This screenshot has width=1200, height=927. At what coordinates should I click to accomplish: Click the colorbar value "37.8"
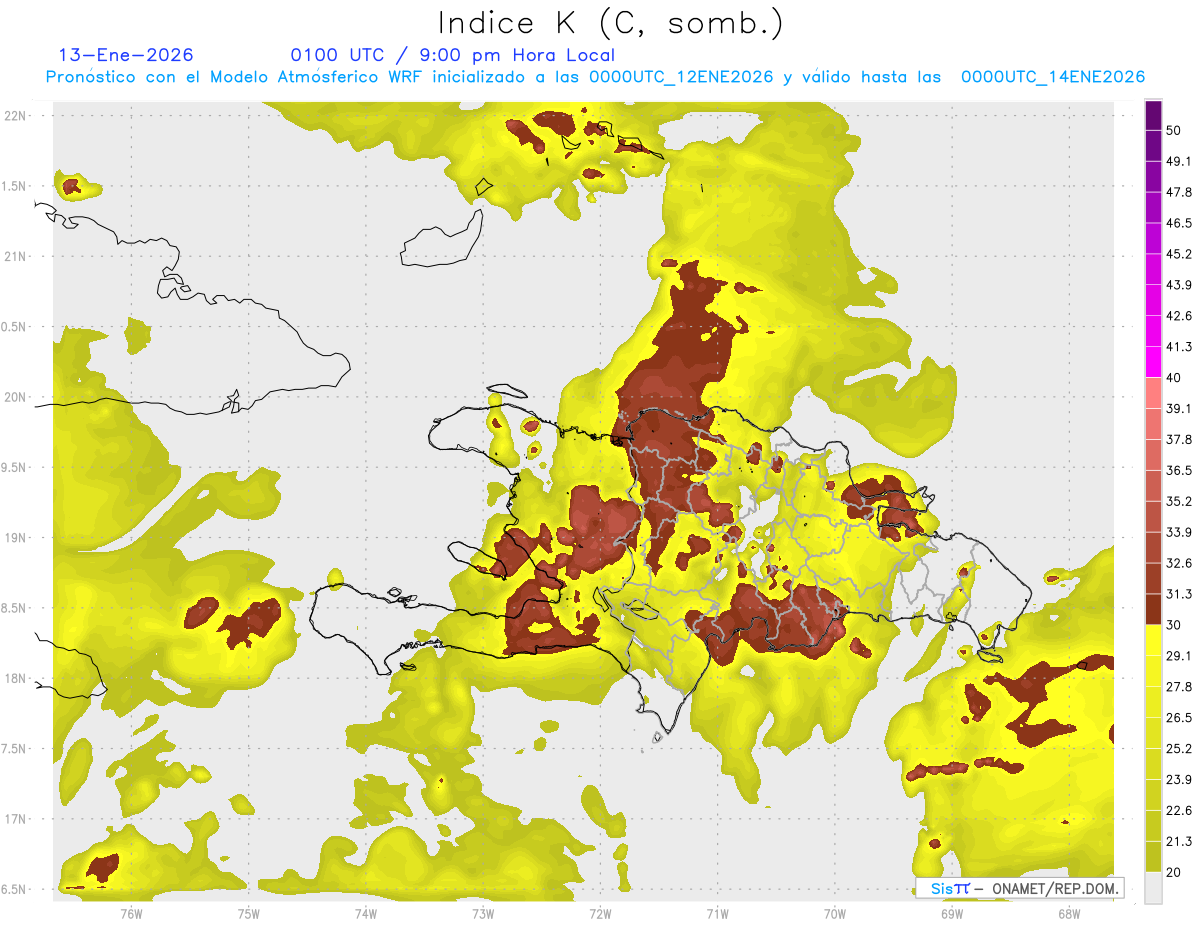pos(1179,439)
